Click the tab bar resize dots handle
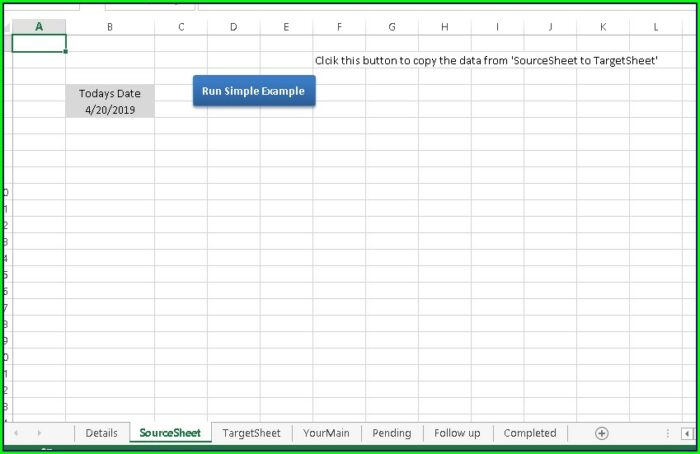 pyautogui.click(x=667, y=433)
